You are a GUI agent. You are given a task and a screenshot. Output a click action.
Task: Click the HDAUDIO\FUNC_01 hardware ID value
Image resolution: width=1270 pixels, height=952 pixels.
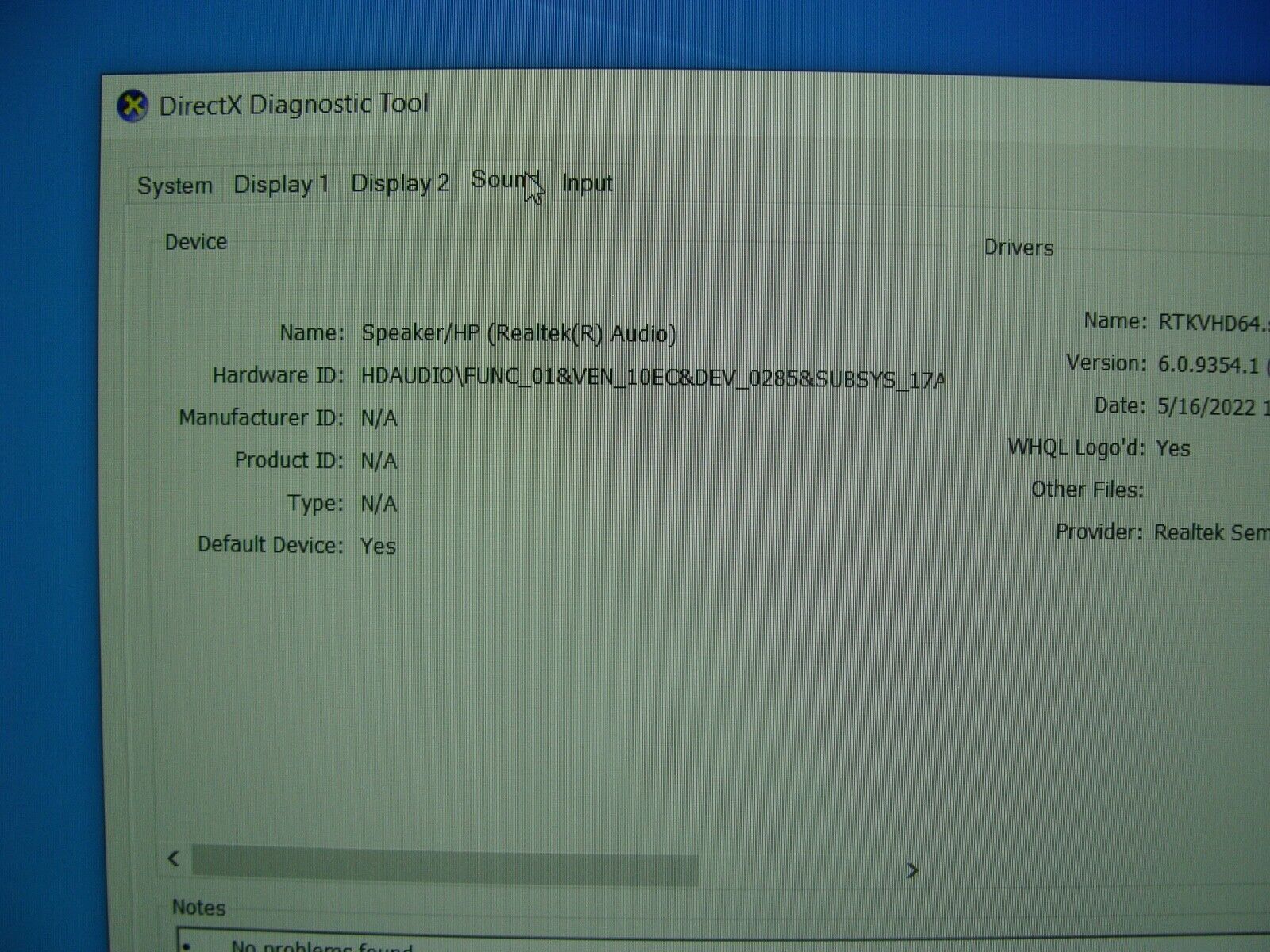(x=652, y=378)
